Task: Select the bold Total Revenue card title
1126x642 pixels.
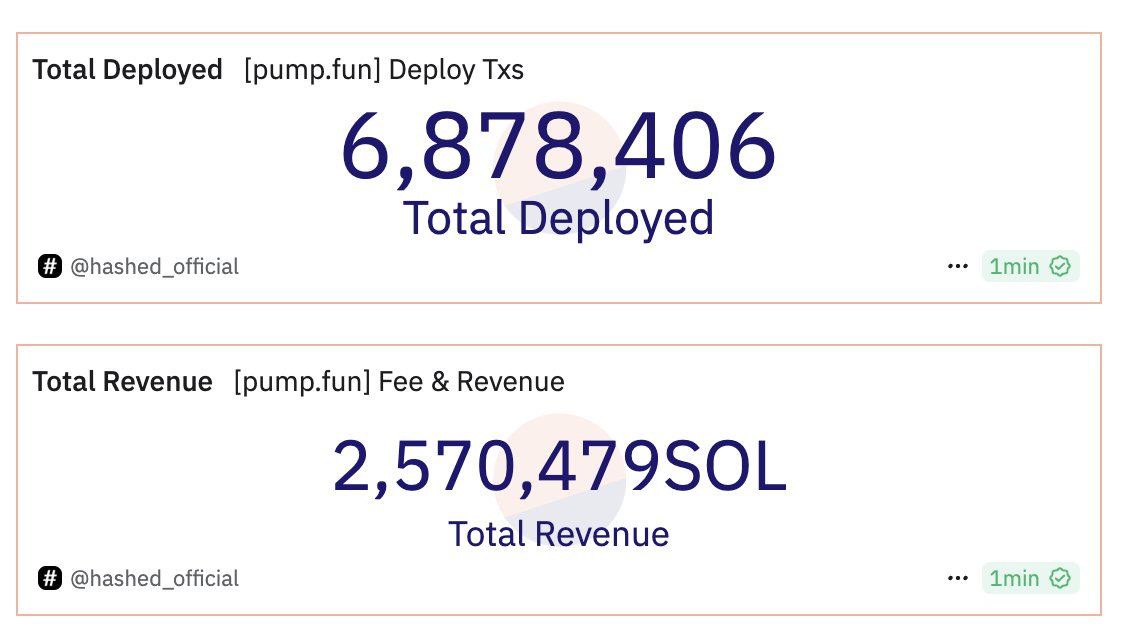Action: click(122, 382)
